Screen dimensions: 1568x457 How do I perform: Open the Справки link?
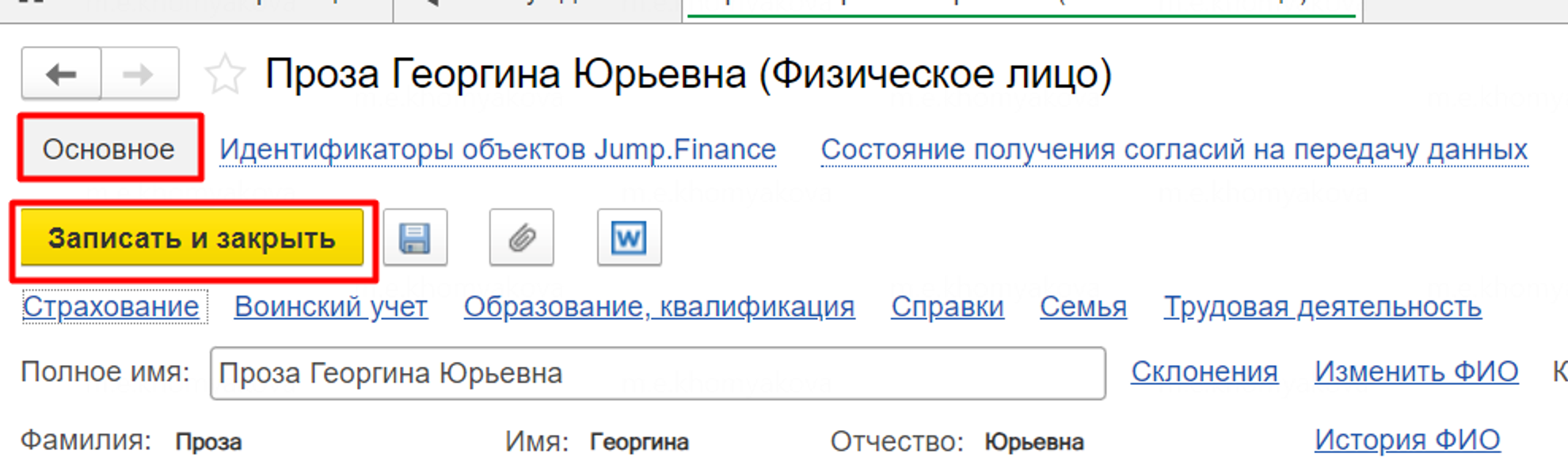[x=947, y=307]
